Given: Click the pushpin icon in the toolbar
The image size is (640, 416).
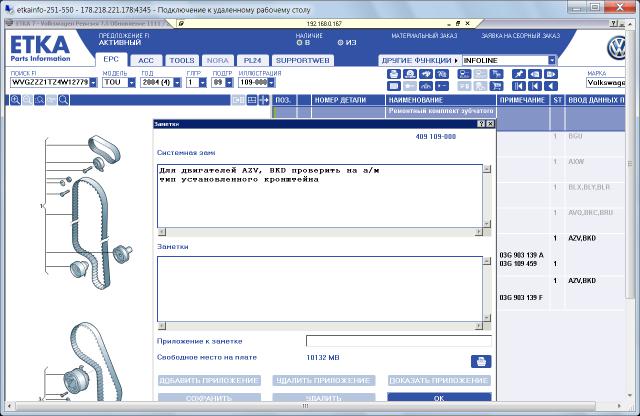Looking at the screenshot, I should click(x=519, y=74).
